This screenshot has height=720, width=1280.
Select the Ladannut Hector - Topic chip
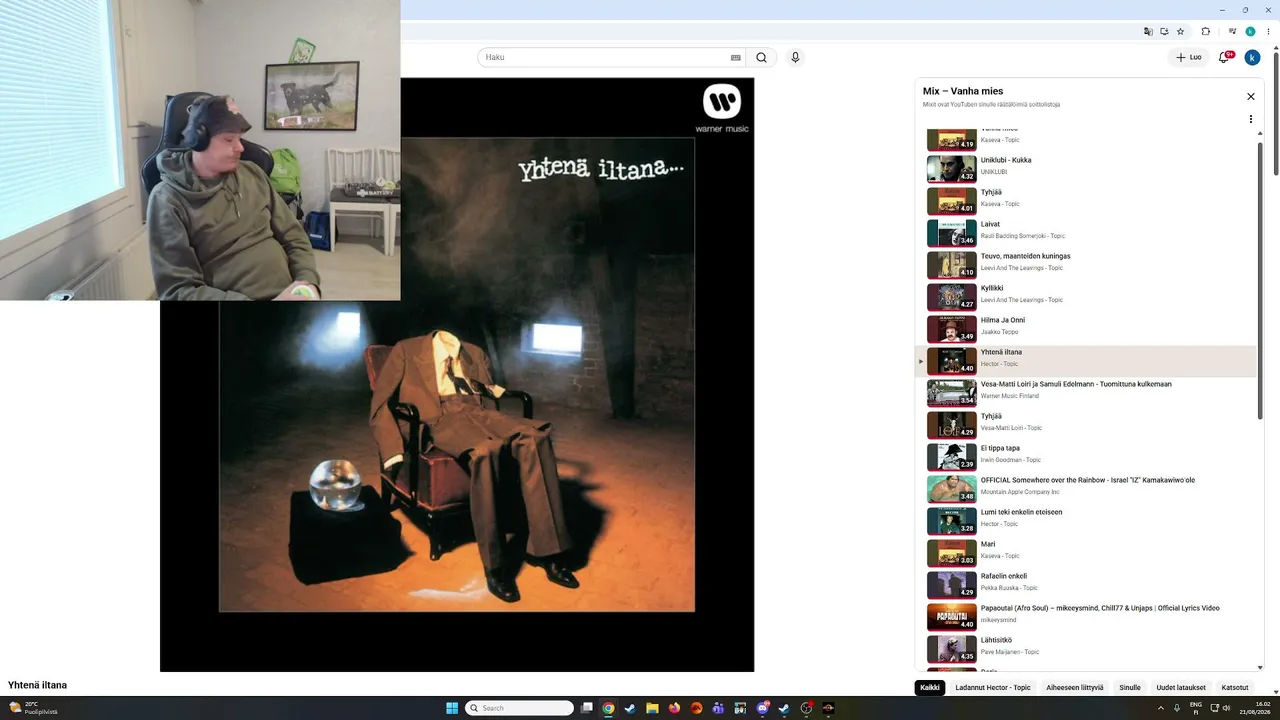click(x=993, y=687)
